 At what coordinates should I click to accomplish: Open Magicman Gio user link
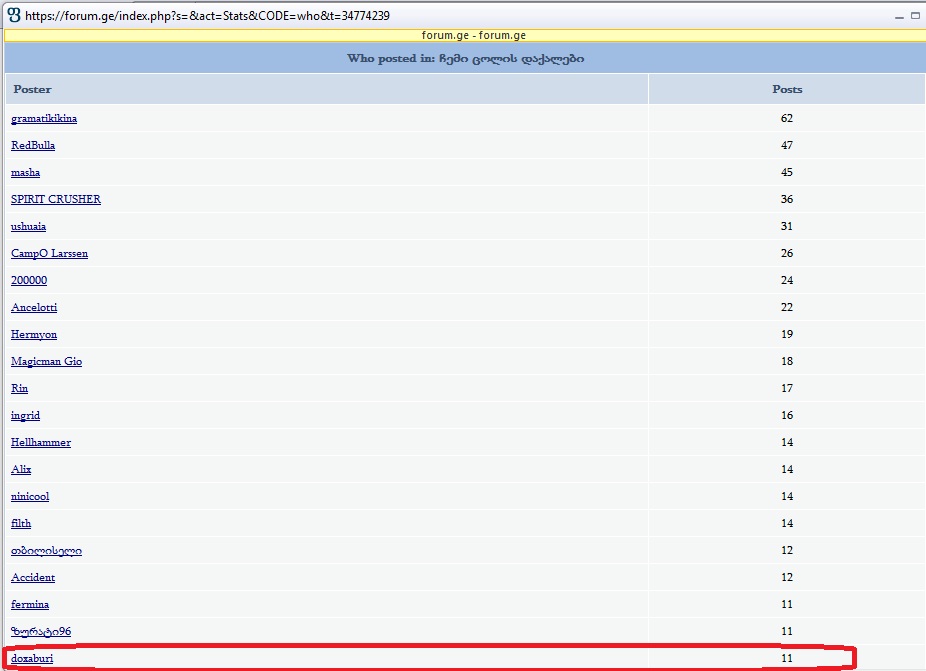pos(46,362)
